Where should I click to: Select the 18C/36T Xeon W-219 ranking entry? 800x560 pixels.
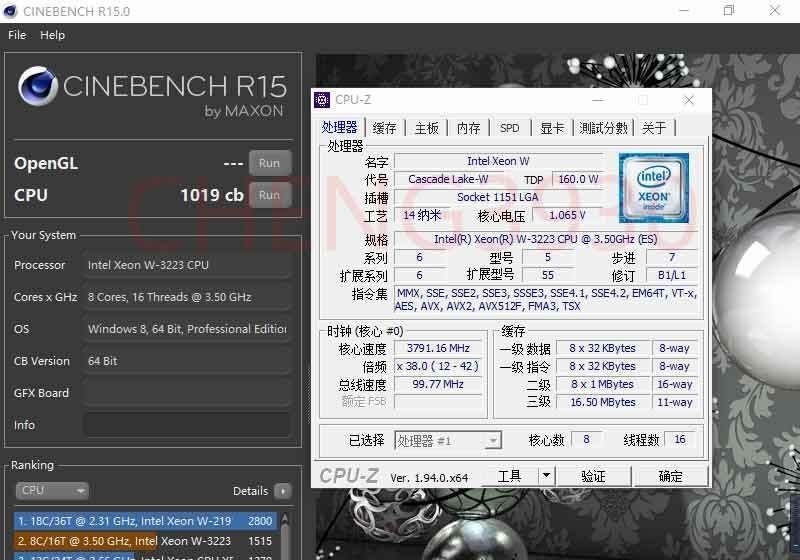pos(145,521)
